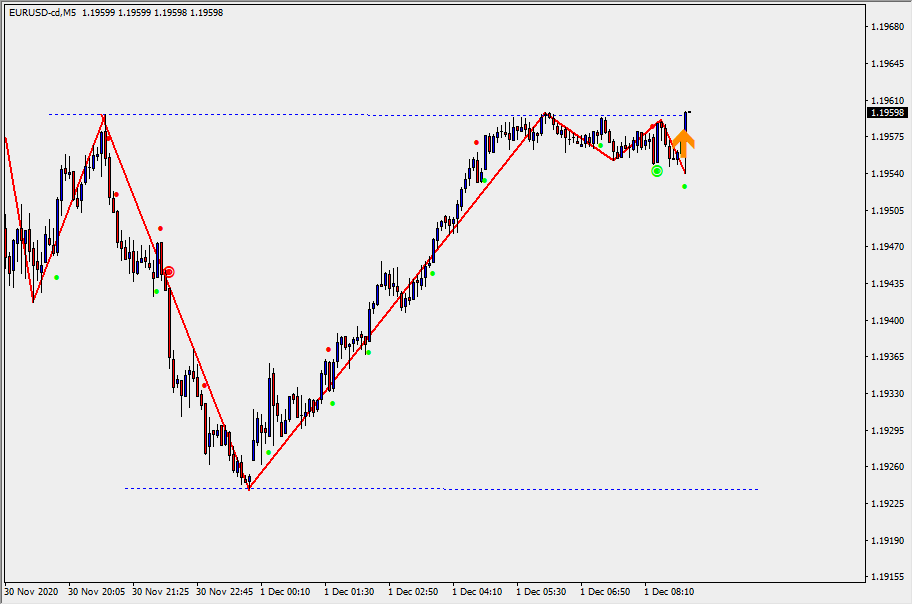Click the EURUSD-cd,M5 chart title text
This screenshot has height=605, width=913.
click(x=42, y=13)
